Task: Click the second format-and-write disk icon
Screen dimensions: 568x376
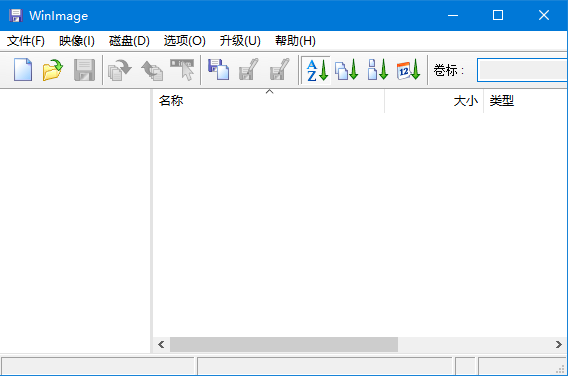Action: (x=280, y=70)
